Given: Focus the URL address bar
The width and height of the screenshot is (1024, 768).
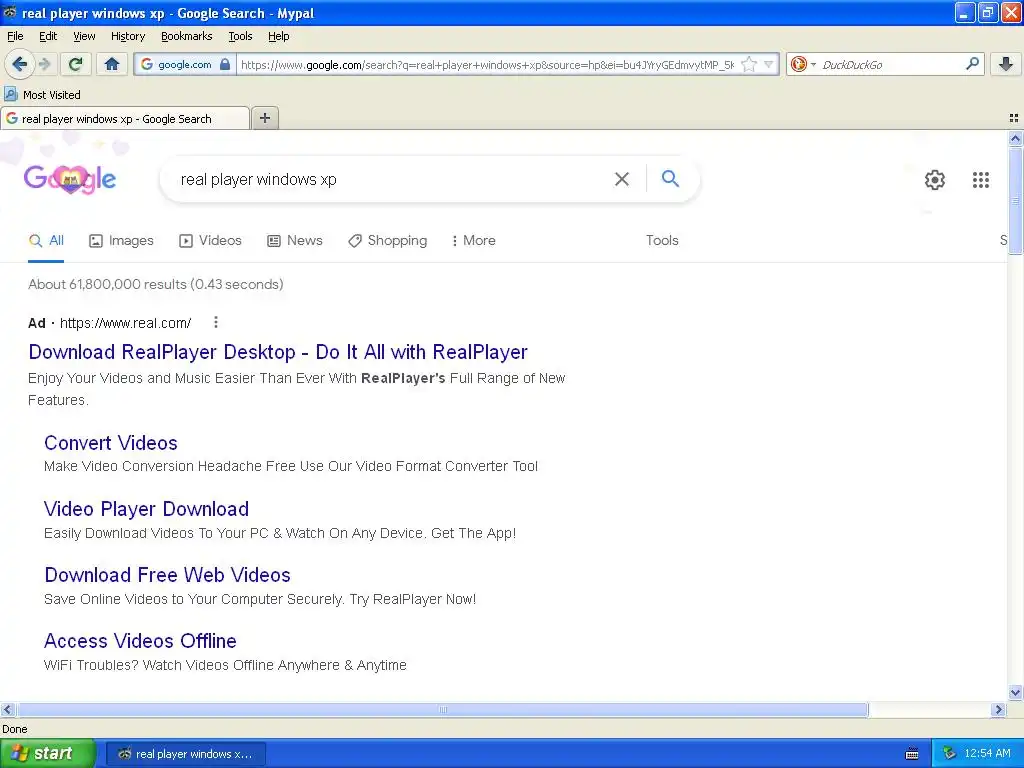Looking at the screenshot, I should pyautogui.click(x=487, y=64).
